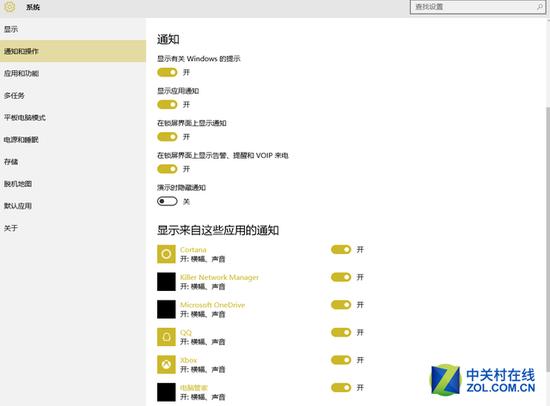550x406 pixels.
Task: Open Killer Network Manager notification settings
Action: (x=219, y=277)
